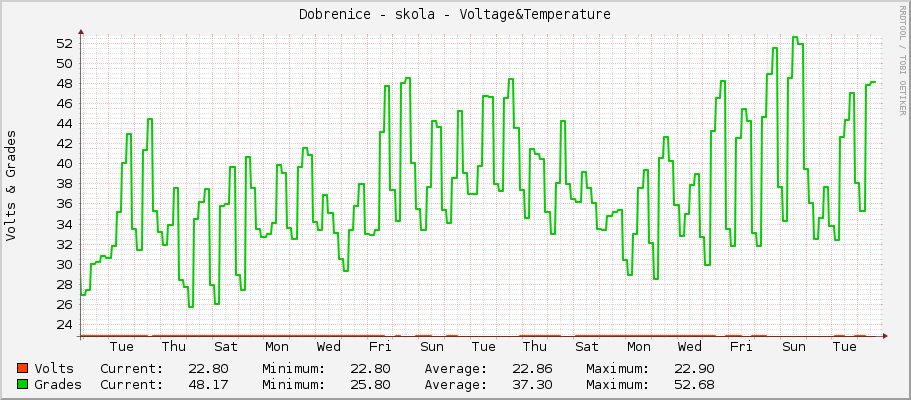Click the y-axis tick label 26
This screenshot has width=911, height=400.
[x=64, y=305]
